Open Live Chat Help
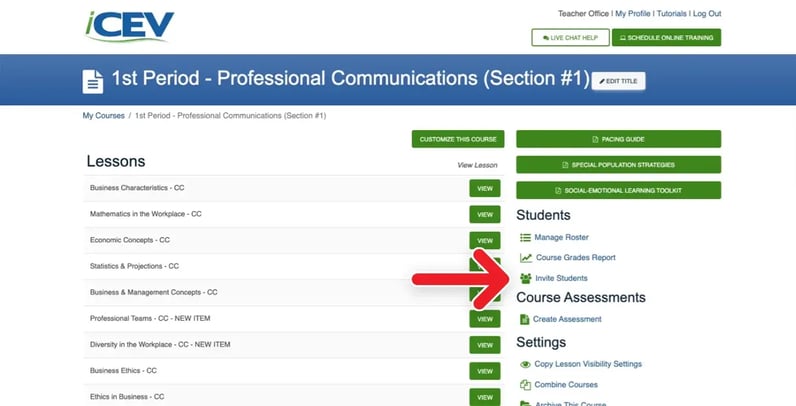 (x=570, y=38)
